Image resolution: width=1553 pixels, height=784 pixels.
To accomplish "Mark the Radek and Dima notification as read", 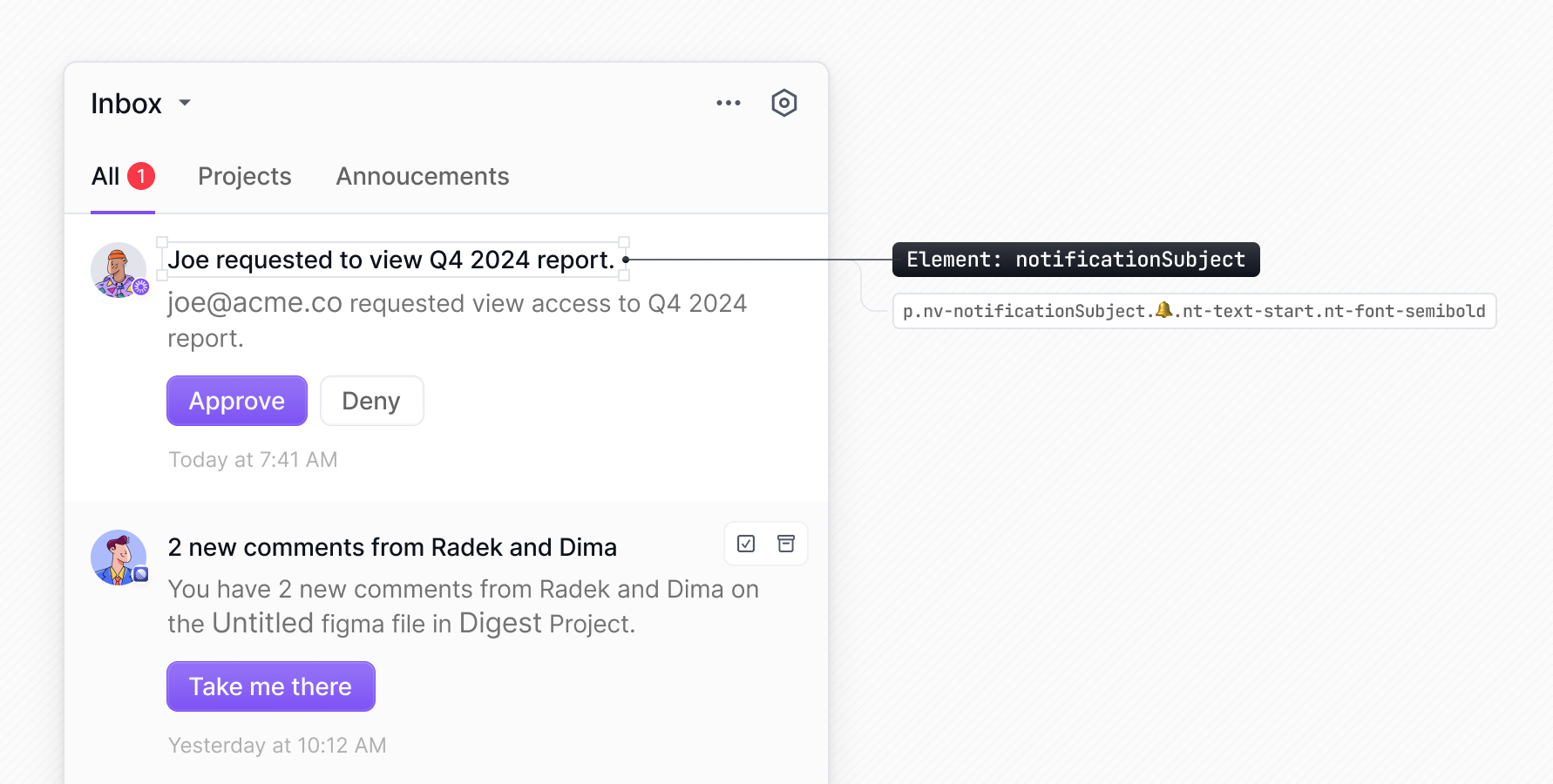I will (746, 543).
